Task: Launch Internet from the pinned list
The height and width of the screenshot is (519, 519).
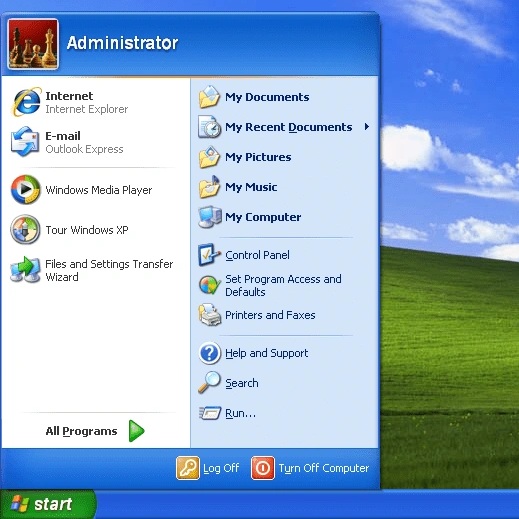Action: 95,102
